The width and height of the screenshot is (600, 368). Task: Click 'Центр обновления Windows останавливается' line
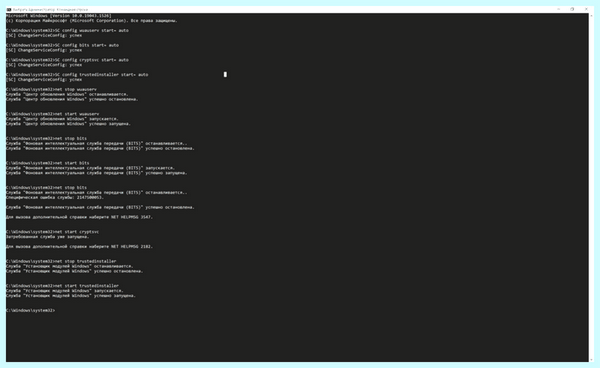pos(67,94)
